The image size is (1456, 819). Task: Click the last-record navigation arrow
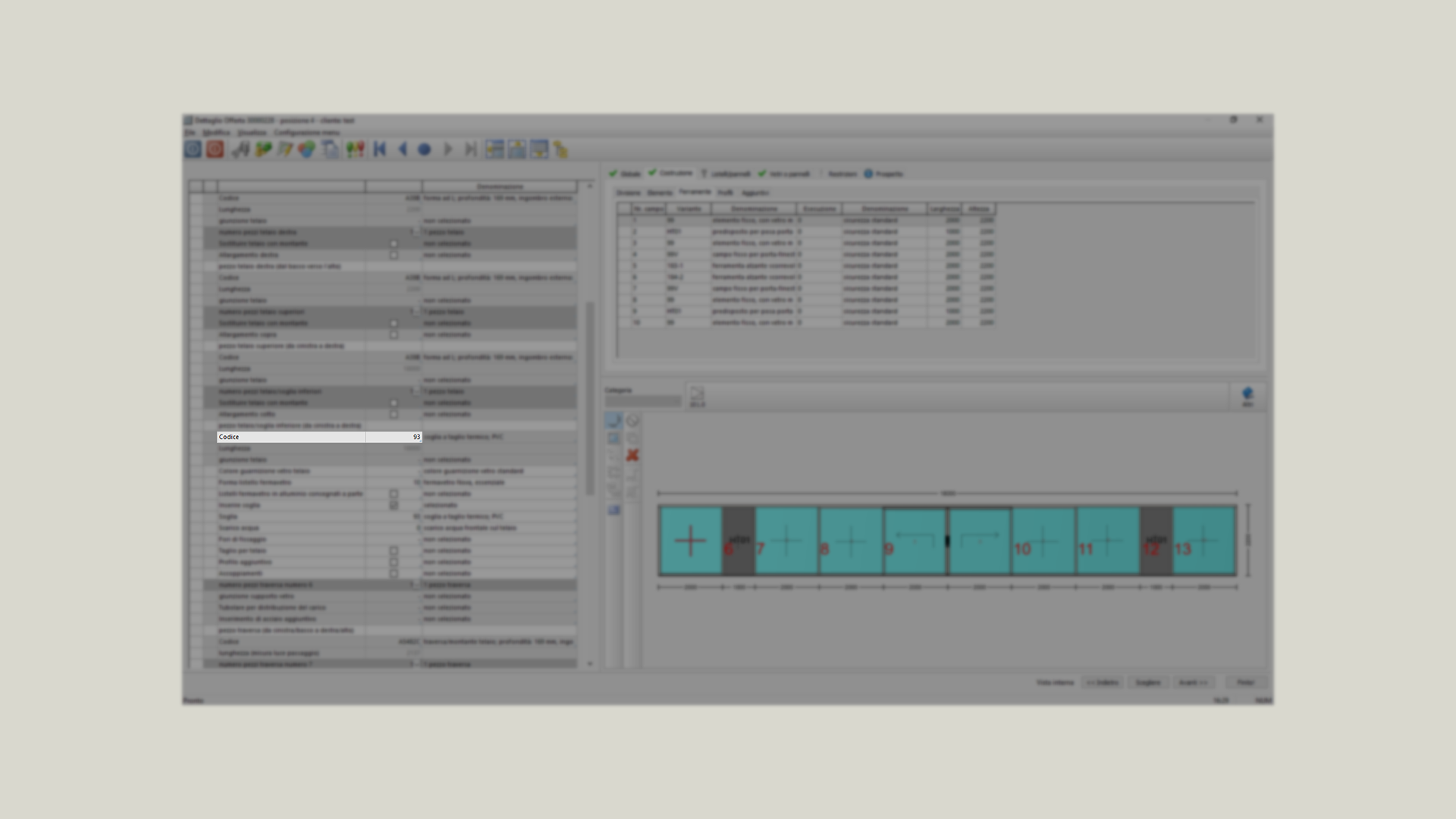click(470, 149)
